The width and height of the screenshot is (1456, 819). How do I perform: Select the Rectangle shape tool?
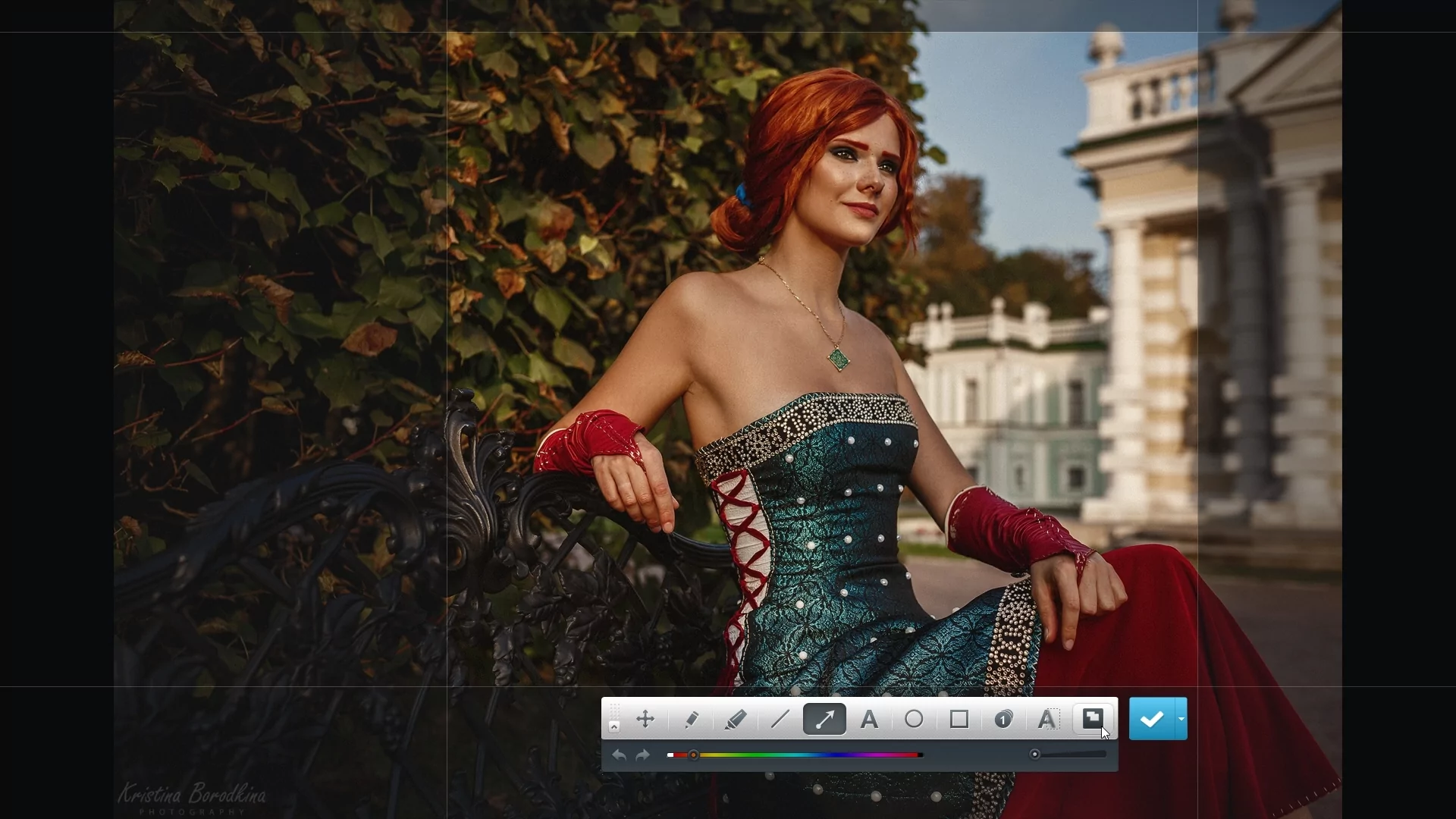(959, 719)
